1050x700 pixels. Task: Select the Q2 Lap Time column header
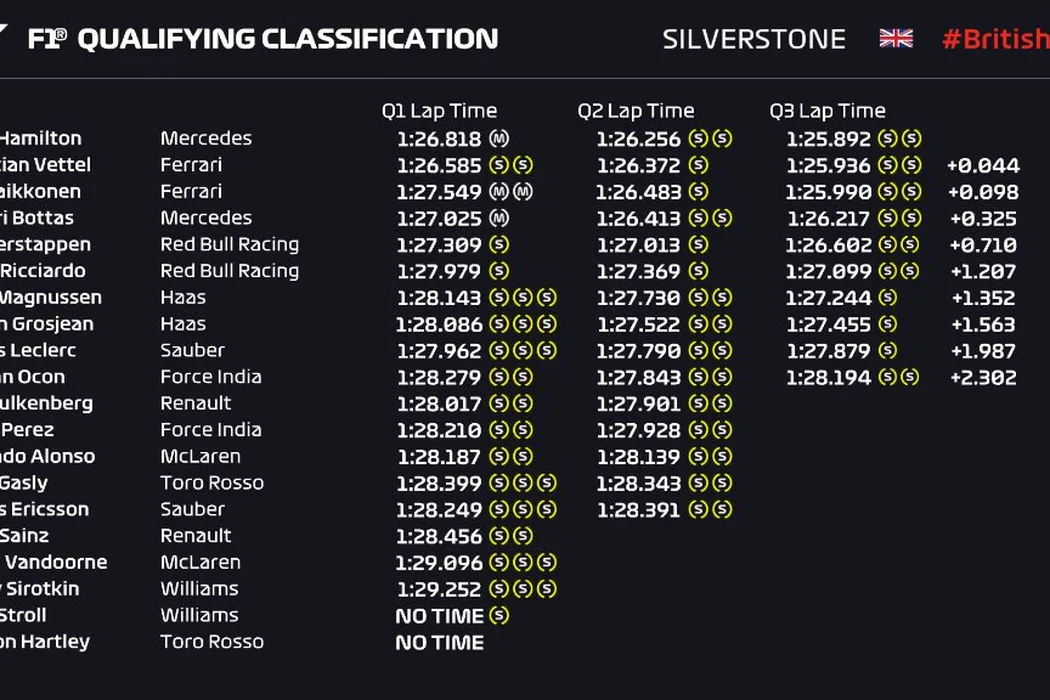click(x=636, y=111)
